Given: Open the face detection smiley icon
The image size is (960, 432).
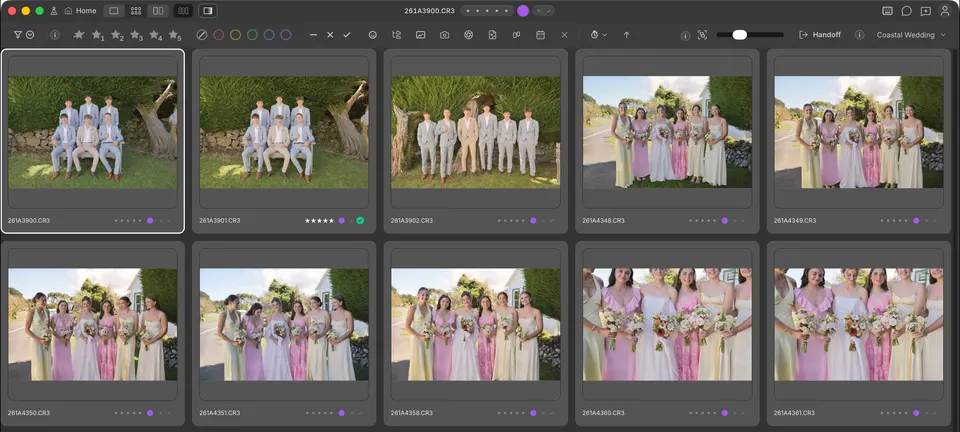Looking at the screenshot, I should pyautogui.click(x=372, y=35).
